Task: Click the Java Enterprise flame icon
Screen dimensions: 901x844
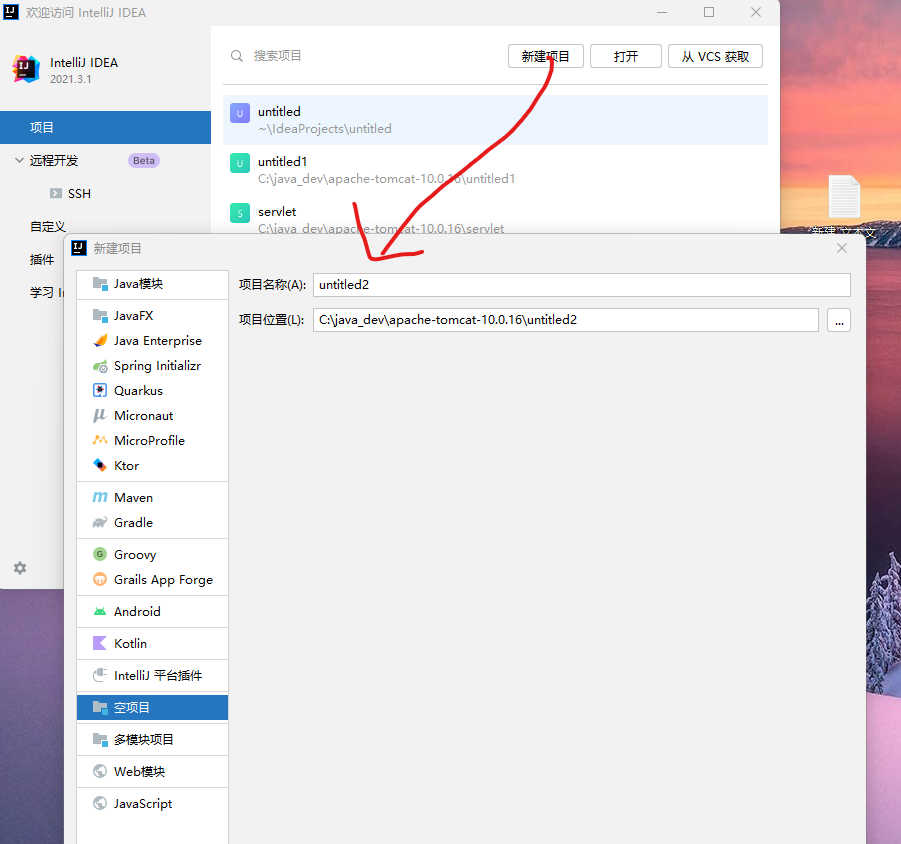Action: (x=100, y=341)
